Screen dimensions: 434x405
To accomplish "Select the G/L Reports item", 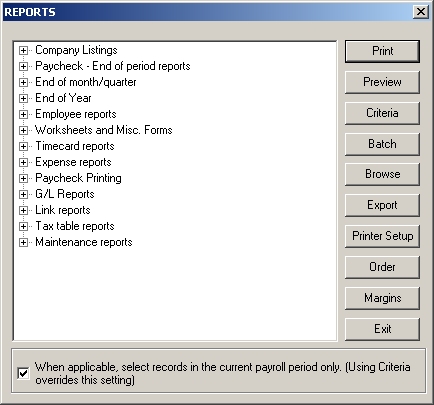I will (x=65, y=194).
